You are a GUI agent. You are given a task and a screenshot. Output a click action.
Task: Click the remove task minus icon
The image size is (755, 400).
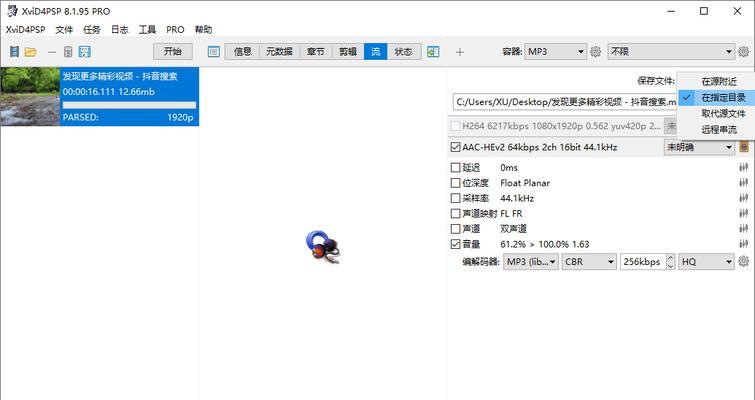coord(52,52)
